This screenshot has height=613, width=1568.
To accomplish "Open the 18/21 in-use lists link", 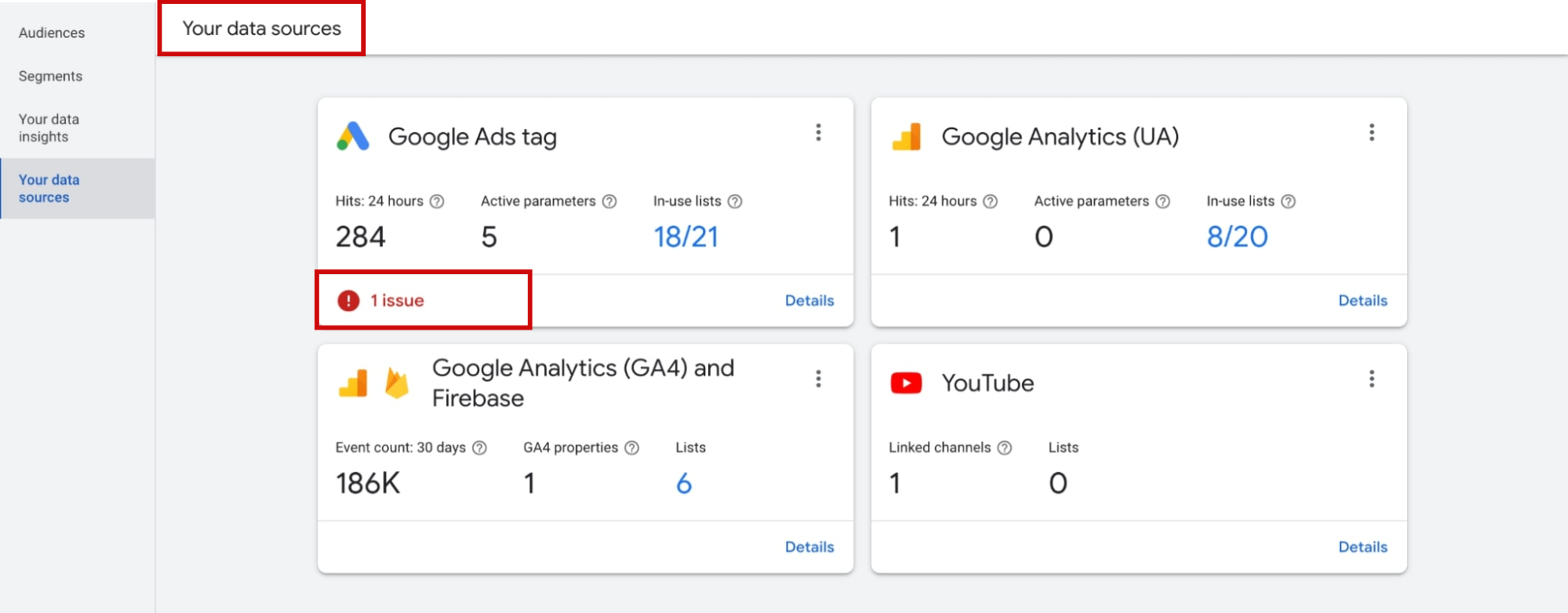I will tap(685, 237).
